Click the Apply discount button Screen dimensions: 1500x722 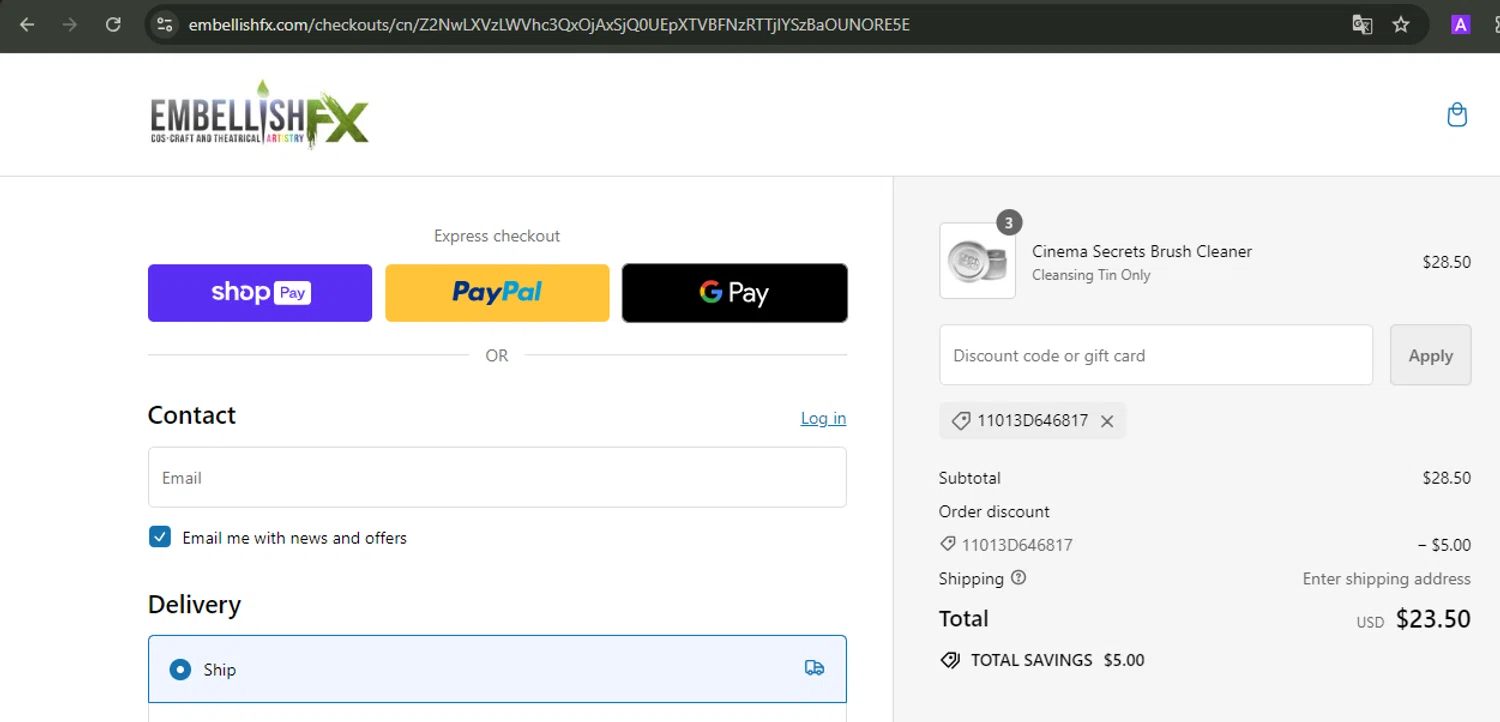tap(1430, 355)
